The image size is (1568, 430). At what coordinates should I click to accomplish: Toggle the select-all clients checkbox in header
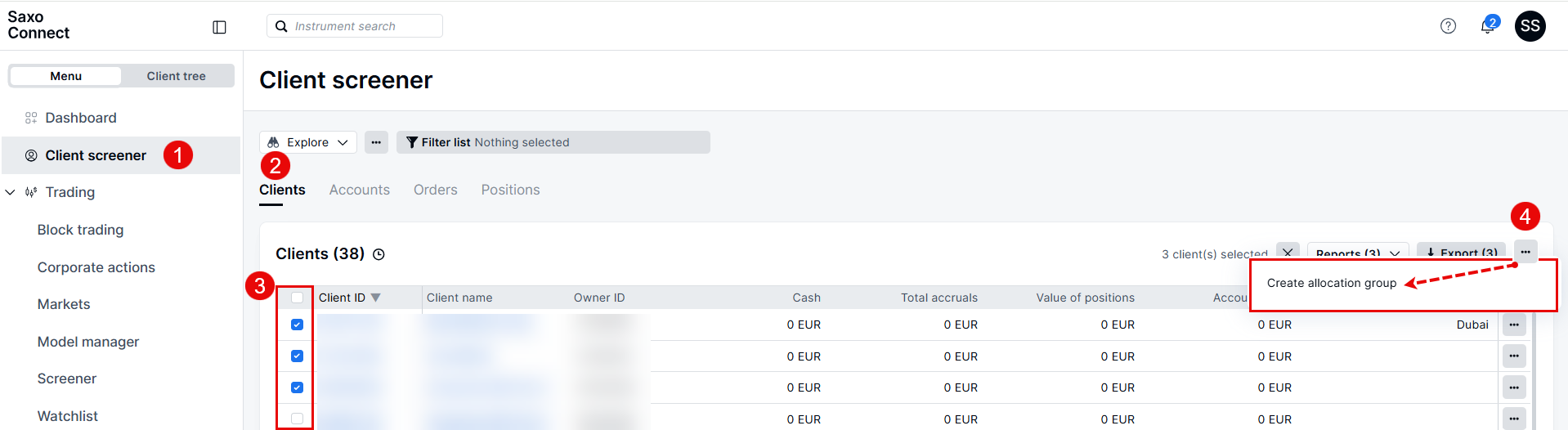click(x=297, y=298)
